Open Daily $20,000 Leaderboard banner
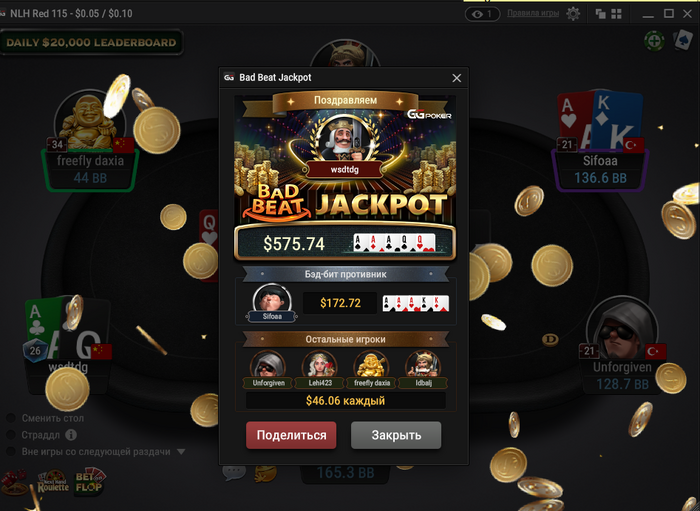This screenshot has width=700, height=511. (x=92, y=43)
